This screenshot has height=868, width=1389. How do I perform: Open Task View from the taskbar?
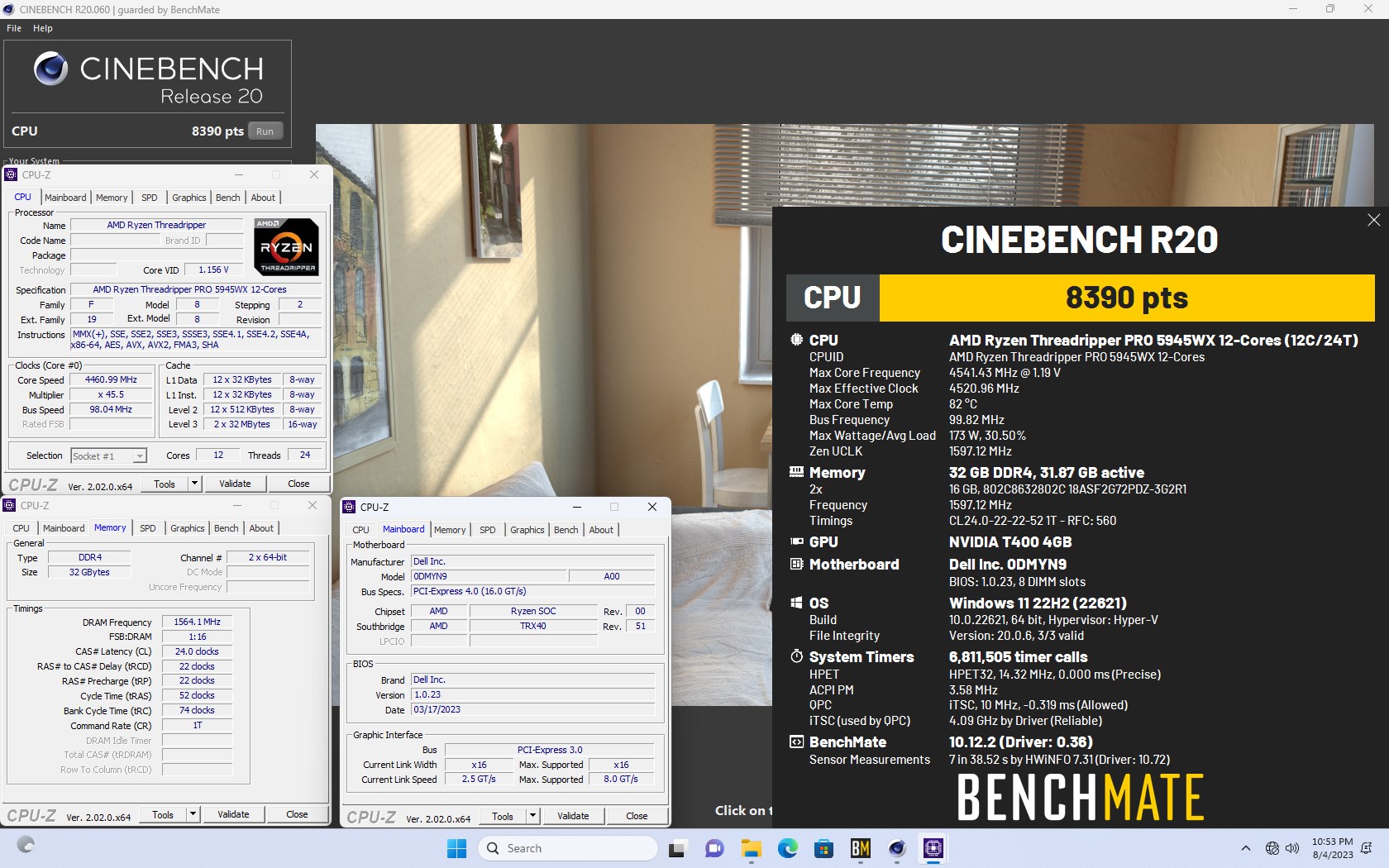pyautogui.click(x=677, y=848)
